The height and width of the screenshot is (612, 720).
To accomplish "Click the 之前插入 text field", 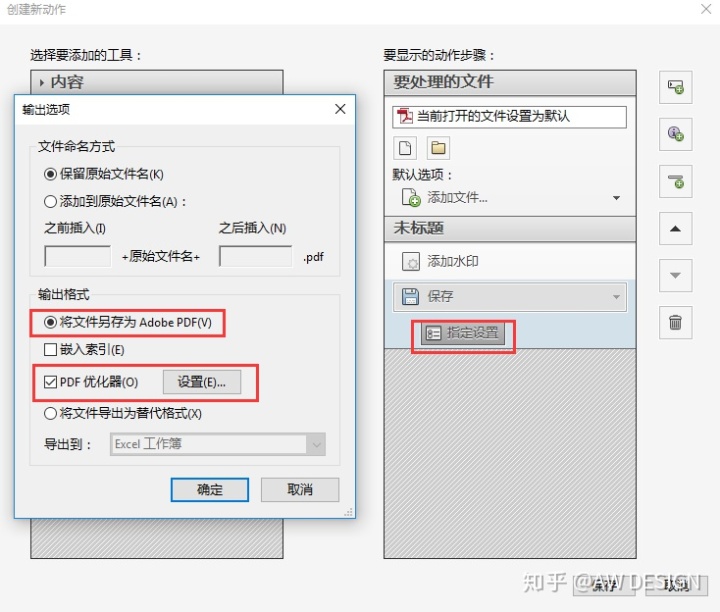I will [78, 256].
